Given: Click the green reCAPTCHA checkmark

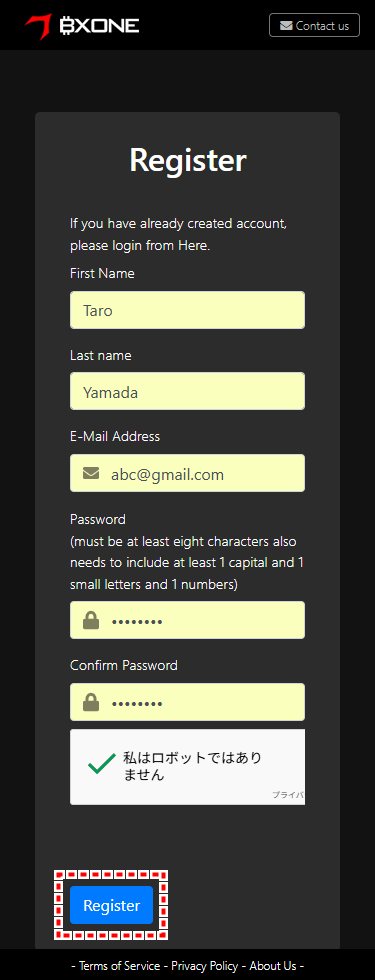Looking at the screenshot, I should (x=102, y=764).
